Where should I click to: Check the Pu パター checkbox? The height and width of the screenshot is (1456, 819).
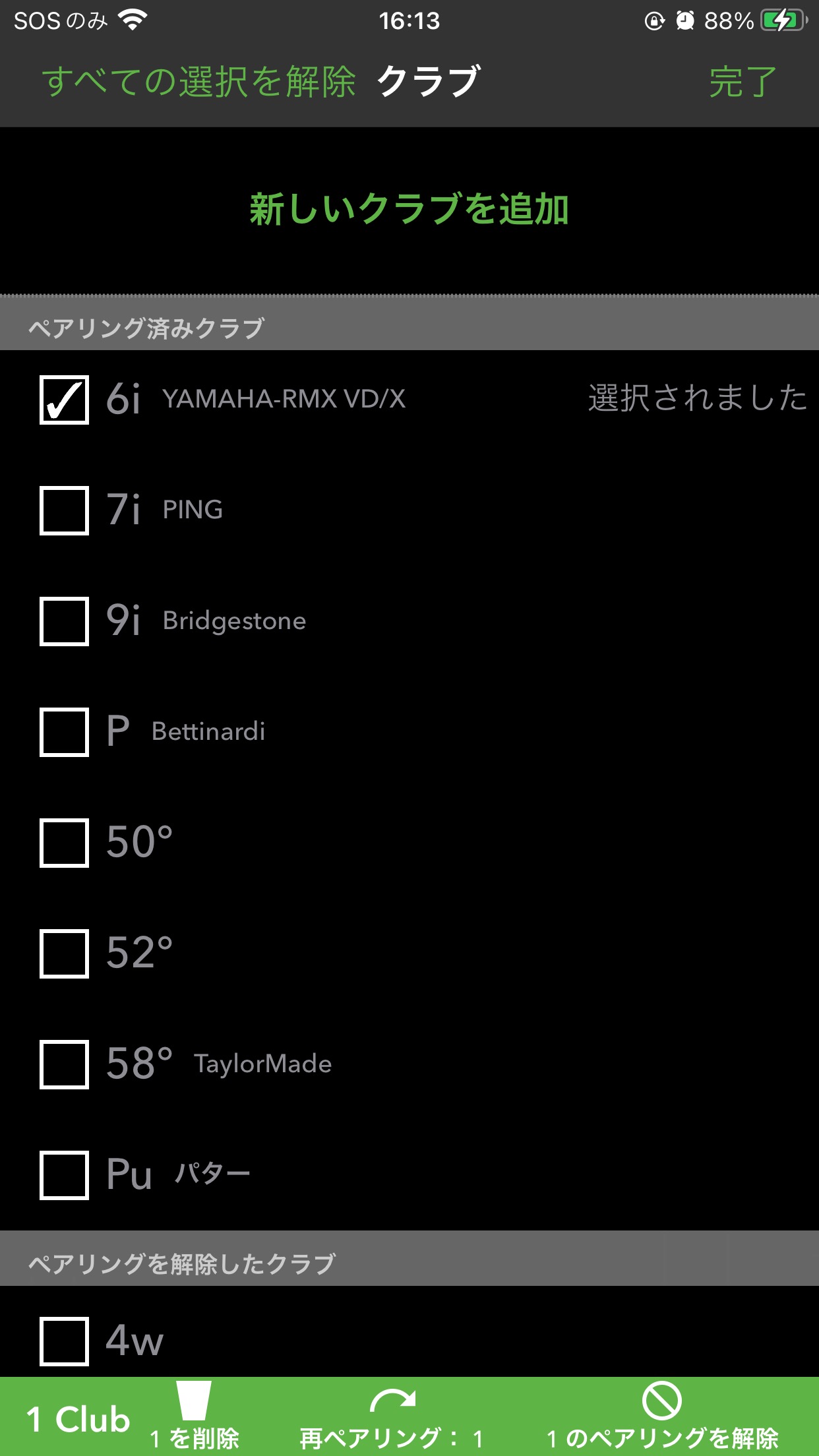(64, 1175)
